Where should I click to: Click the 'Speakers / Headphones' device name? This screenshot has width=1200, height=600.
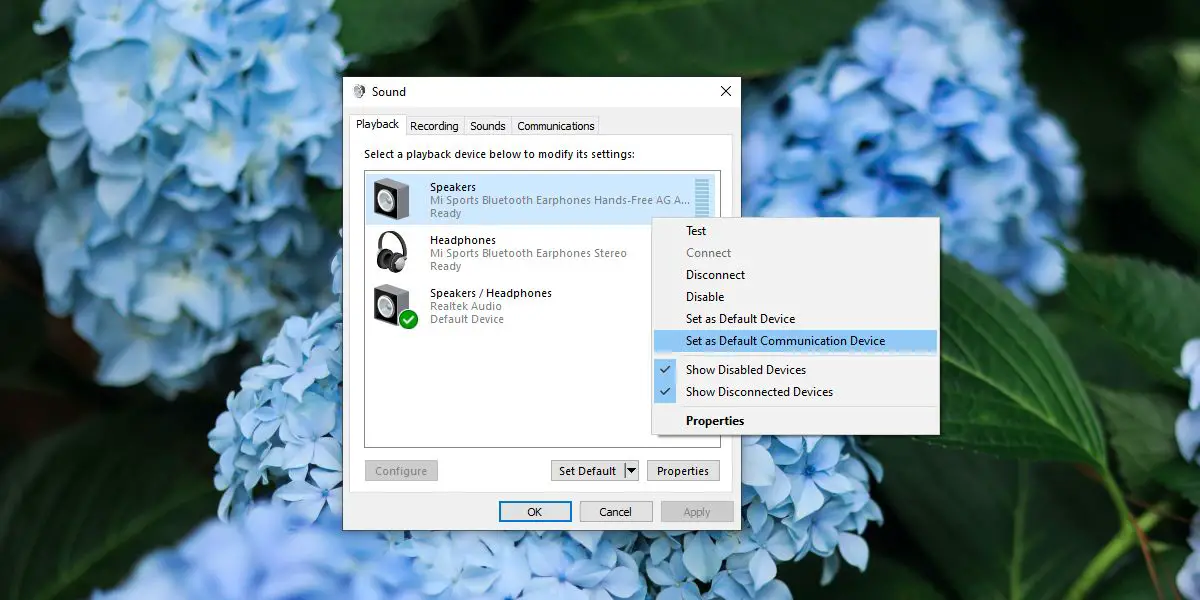tap(491, 293)
